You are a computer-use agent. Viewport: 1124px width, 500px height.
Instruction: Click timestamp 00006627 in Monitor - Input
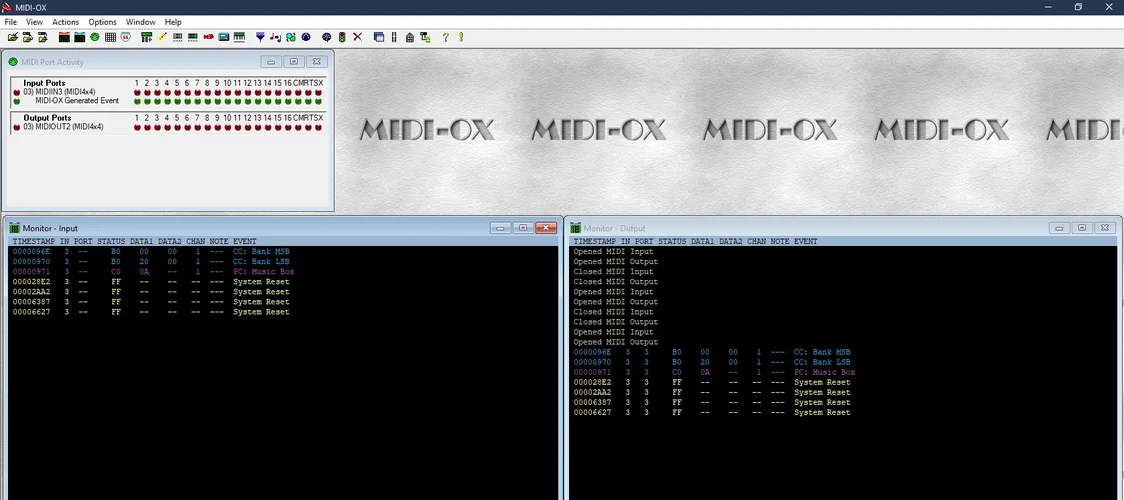click(31, 312)
